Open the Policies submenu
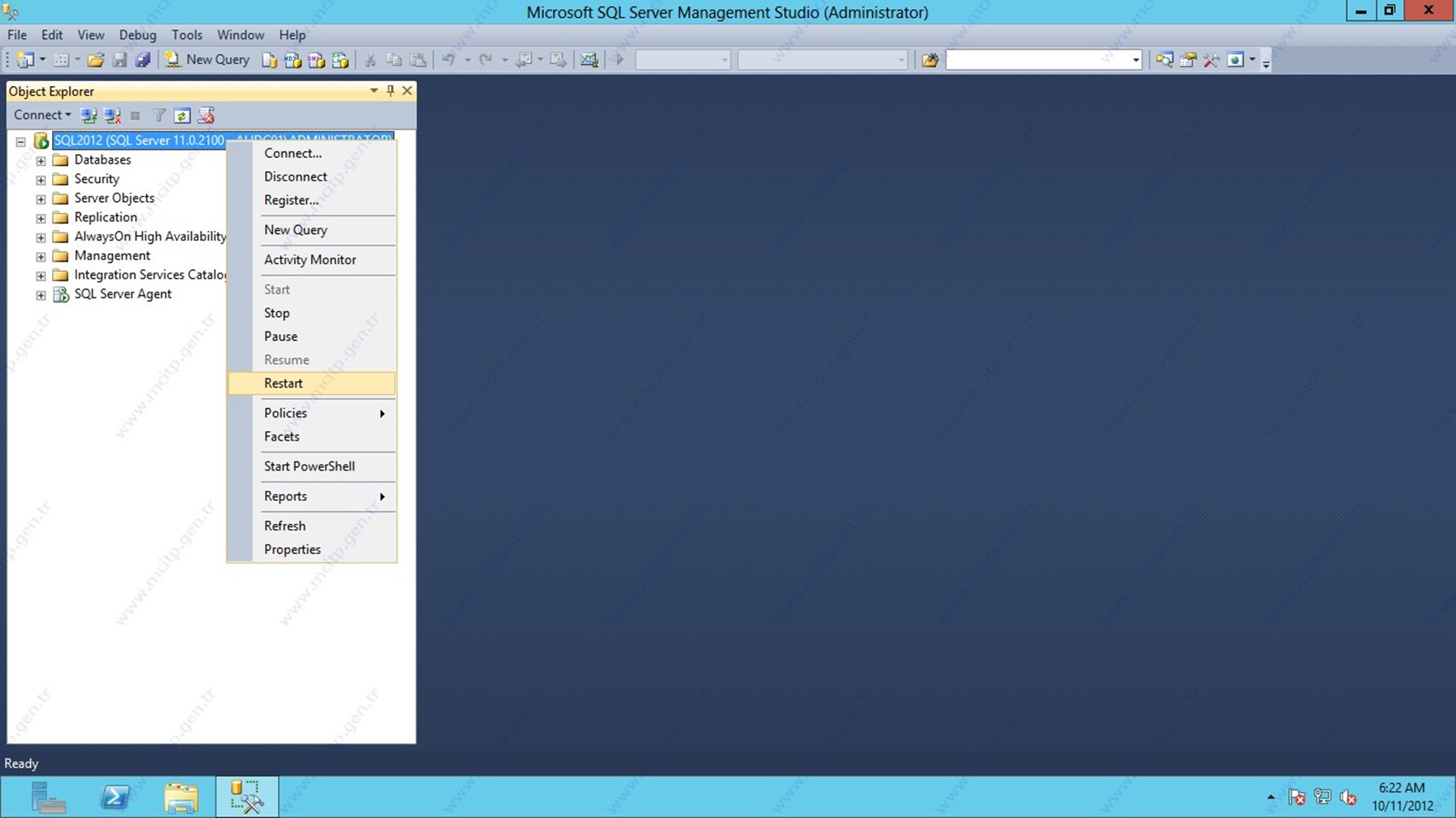This screenshot has height=818, width=1456. [x=312, y=413]
